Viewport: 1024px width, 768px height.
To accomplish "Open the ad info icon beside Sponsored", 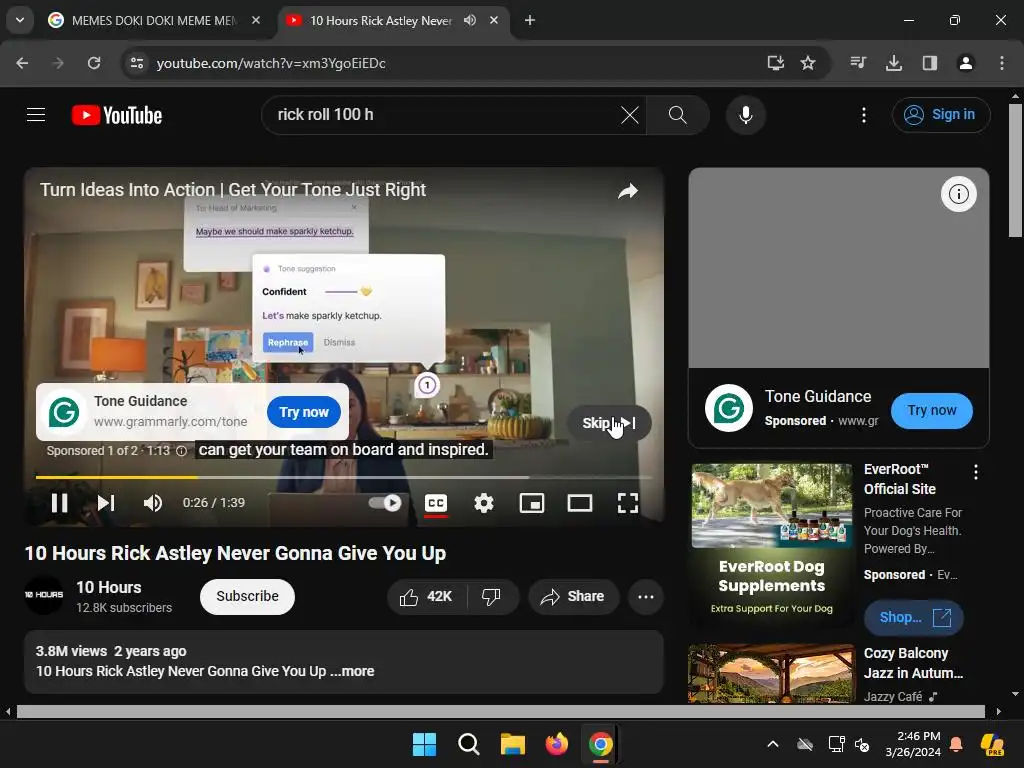I will (x=182, y=451).
